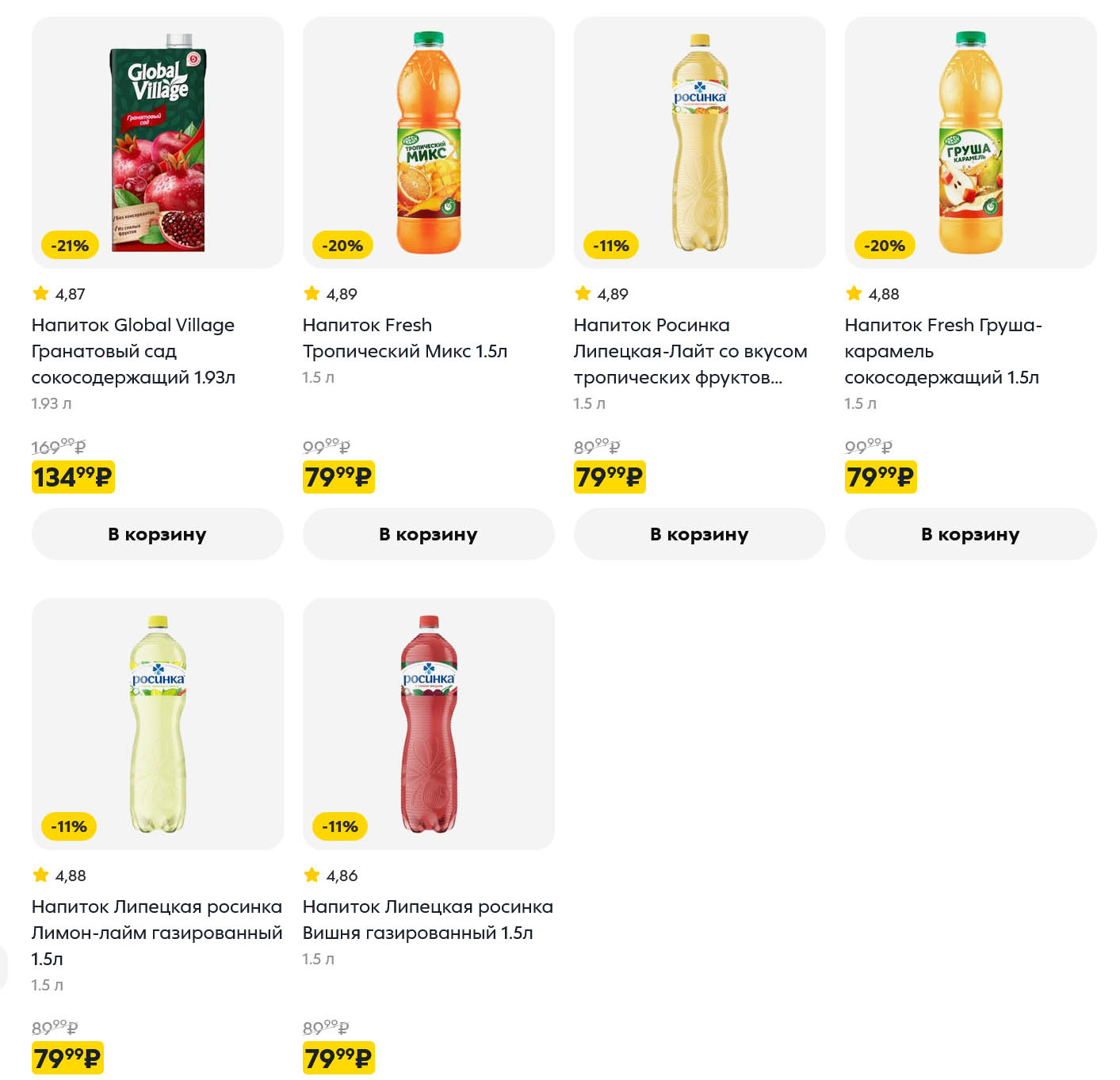Add Global Village Гранатовый сад to cart

[157, 534]
